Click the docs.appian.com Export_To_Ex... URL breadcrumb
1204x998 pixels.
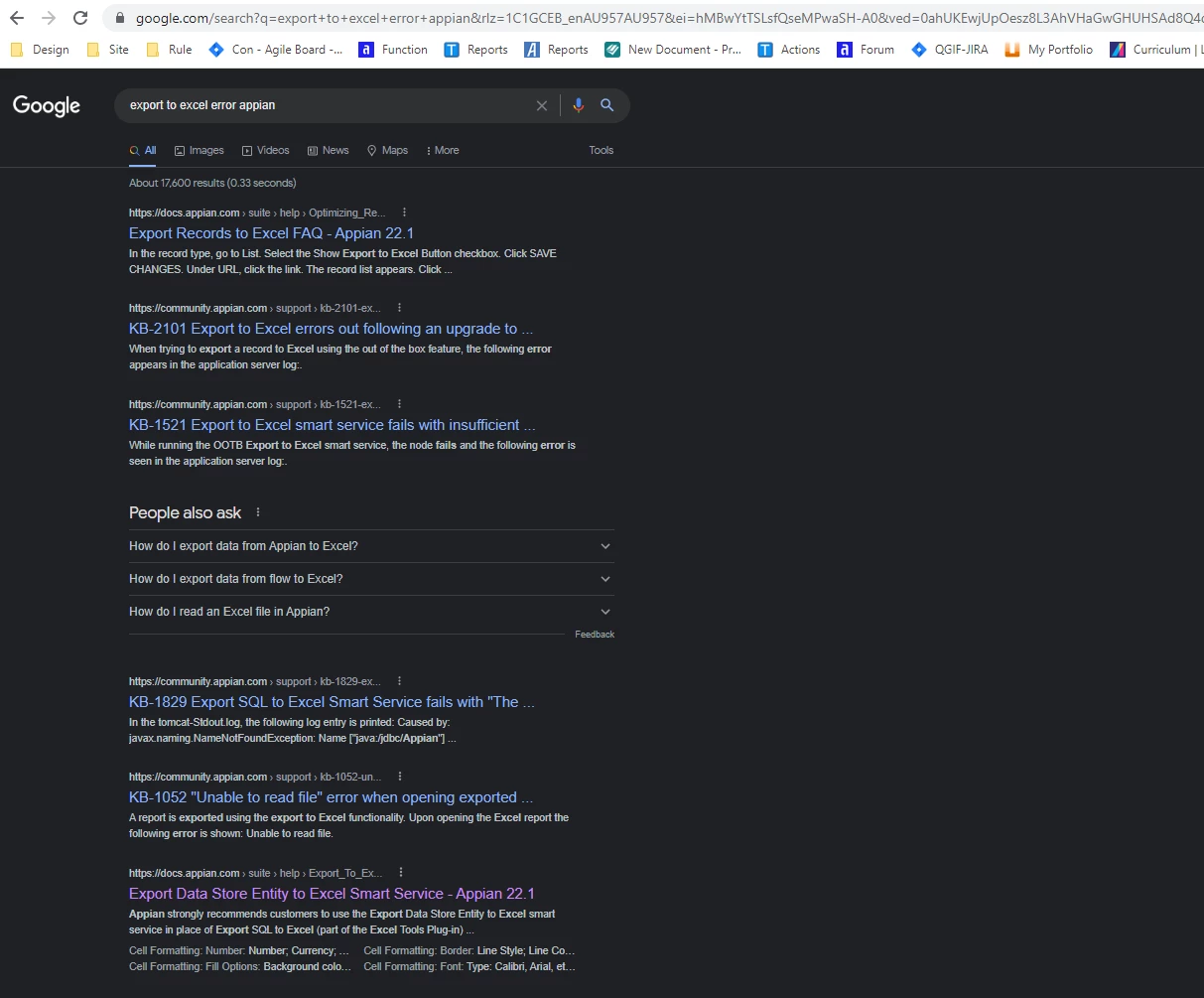click(x=256, y=873)
